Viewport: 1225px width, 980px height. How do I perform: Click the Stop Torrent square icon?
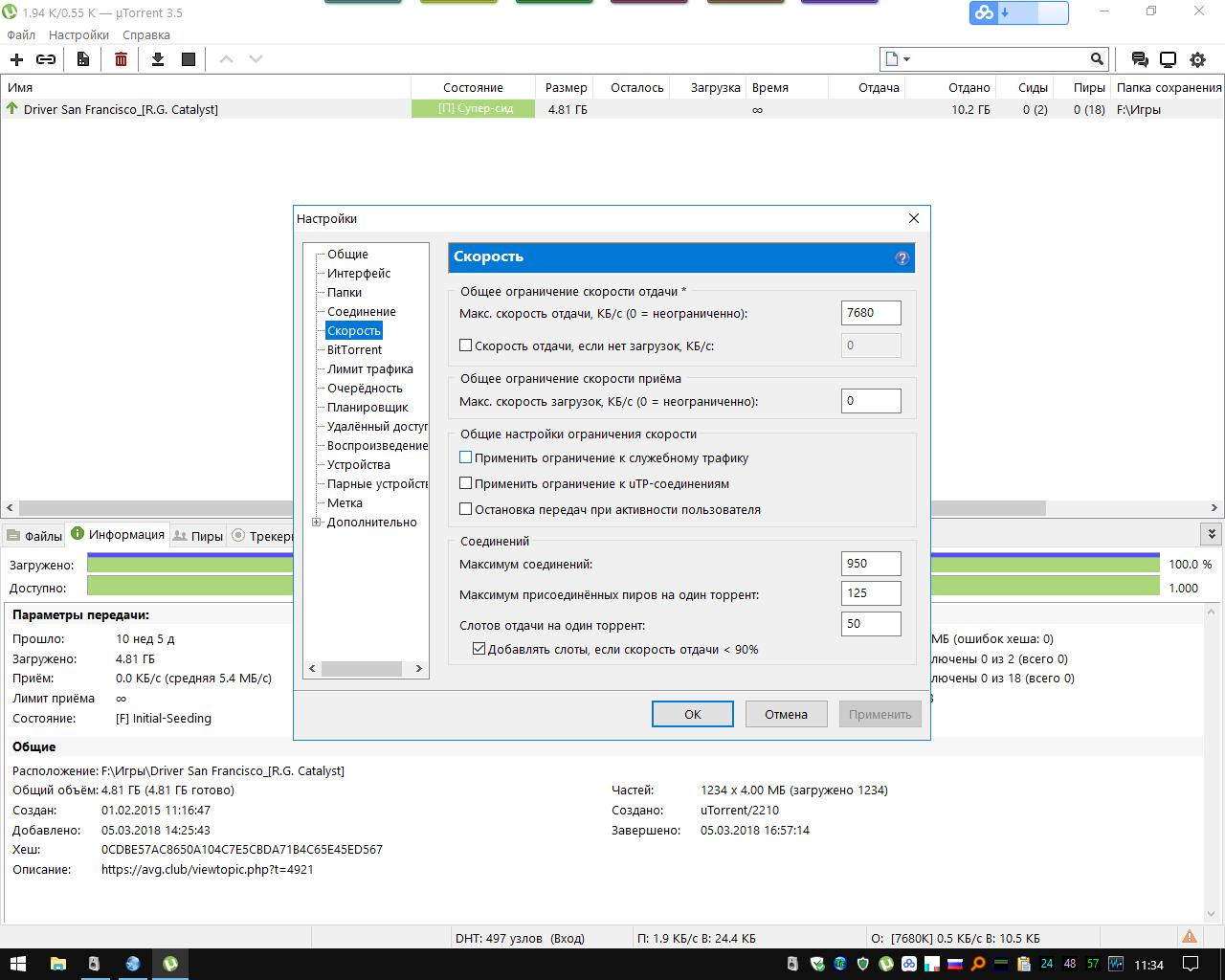[189, 59]
